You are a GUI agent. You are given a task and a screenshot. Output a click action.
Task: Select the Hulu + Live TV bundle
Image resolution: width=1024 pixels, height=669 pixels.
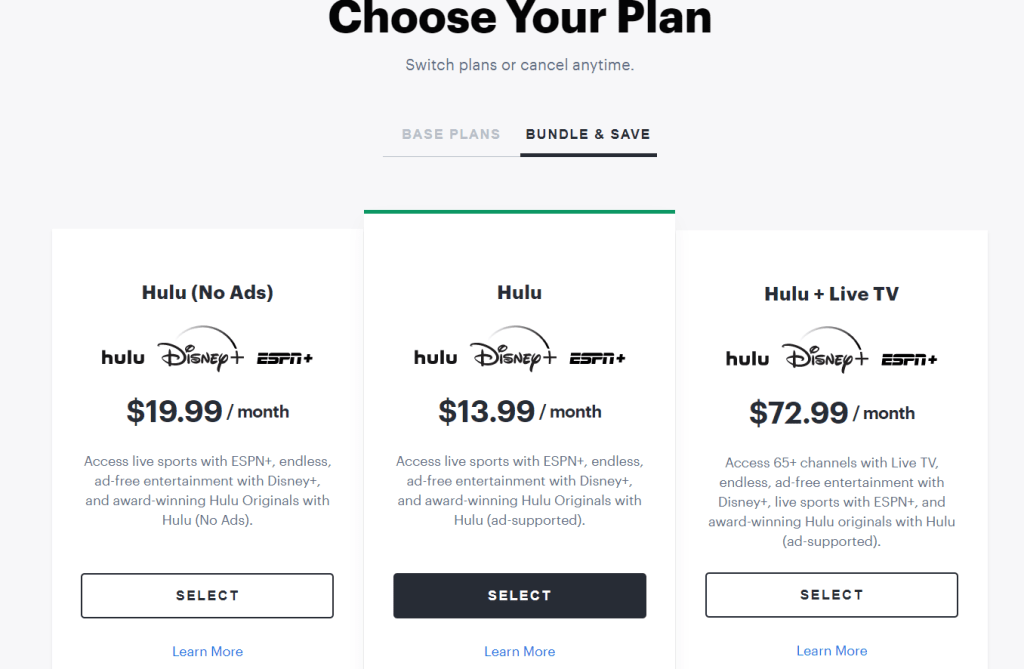tap(831, 595)
